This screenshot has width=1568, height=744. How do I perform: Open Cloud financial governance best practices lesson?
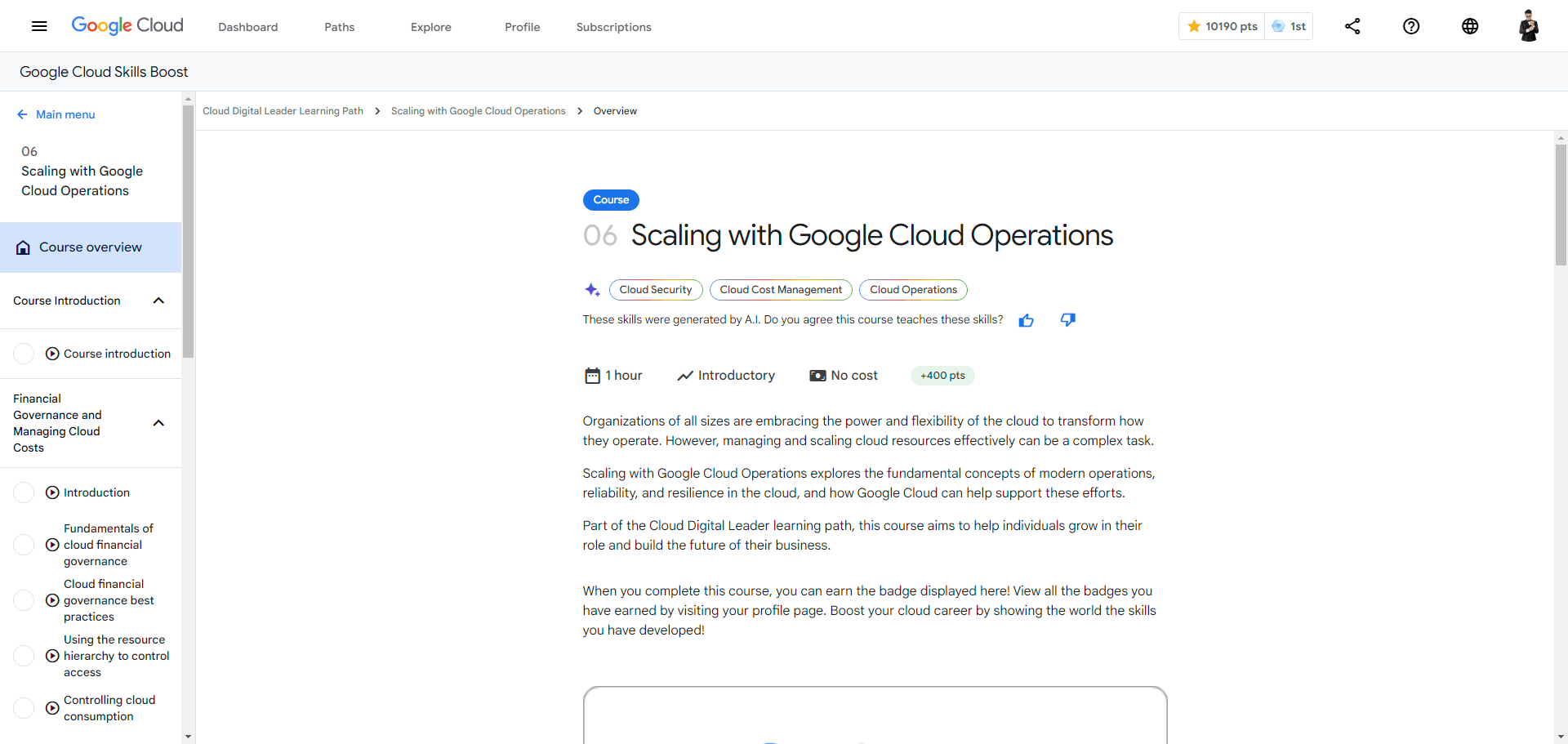109,600
